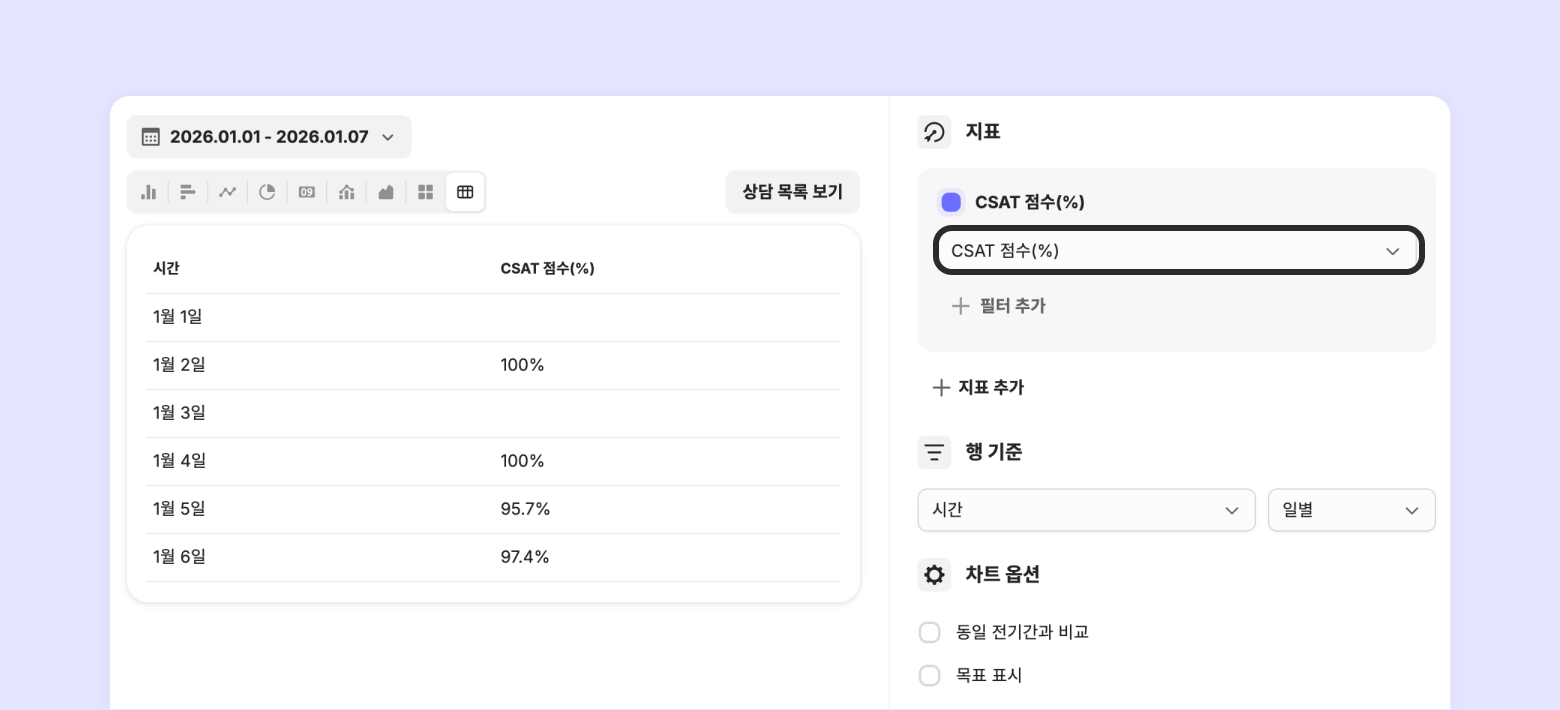Screen dimensions: 1560x710
Task: Click the purple CSAT 점수(%) color swatch
Action: (x=951, y=202)
